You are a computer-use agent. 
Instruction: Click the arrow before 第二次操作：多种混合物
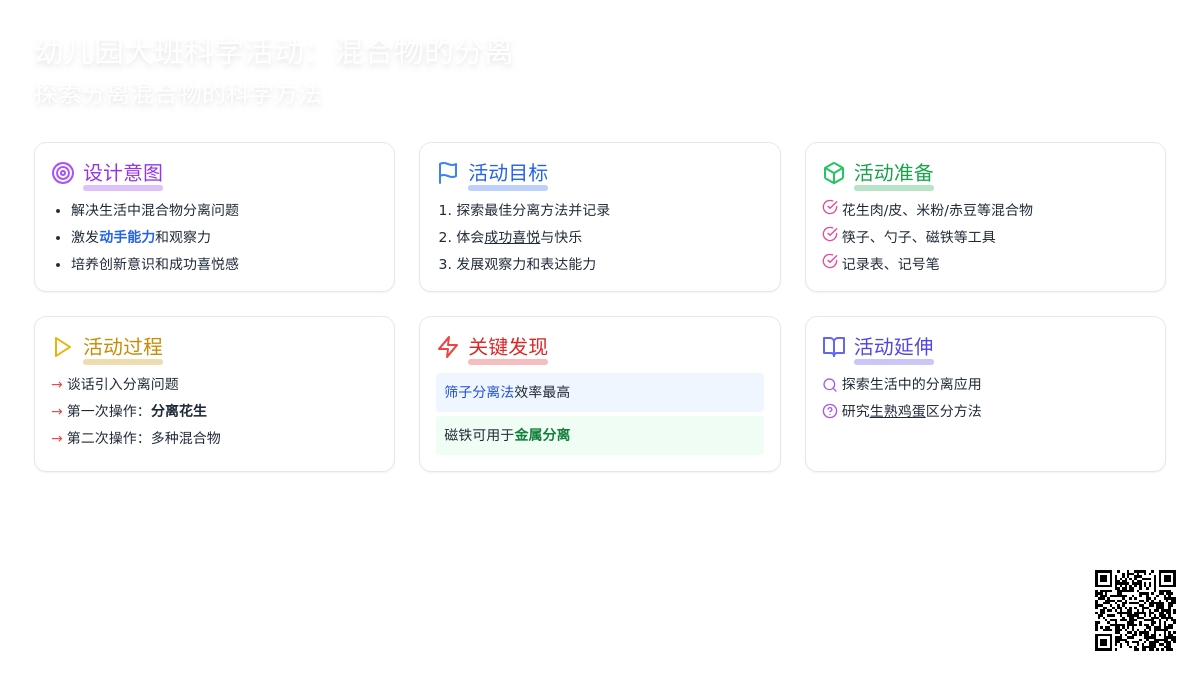point(57,438)
